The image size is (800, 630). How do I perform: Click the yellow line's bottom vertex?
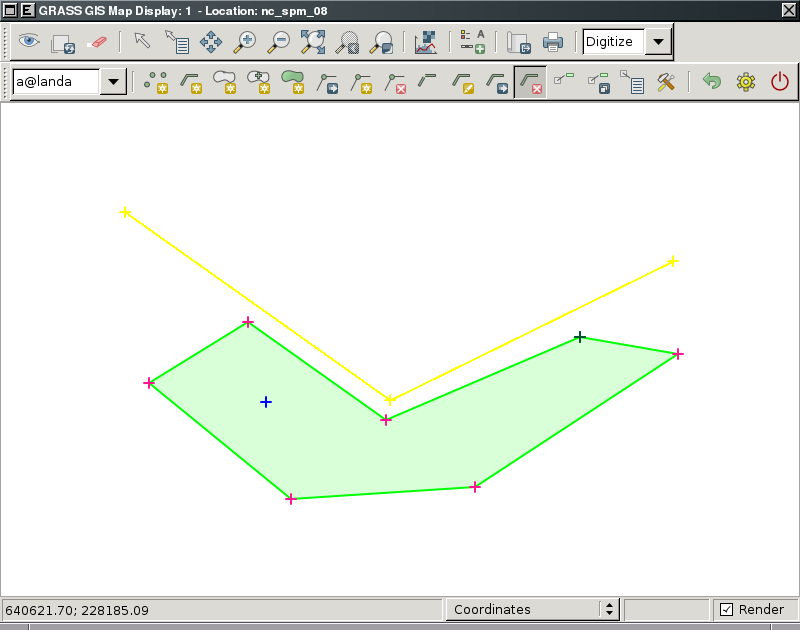(389, 400)
